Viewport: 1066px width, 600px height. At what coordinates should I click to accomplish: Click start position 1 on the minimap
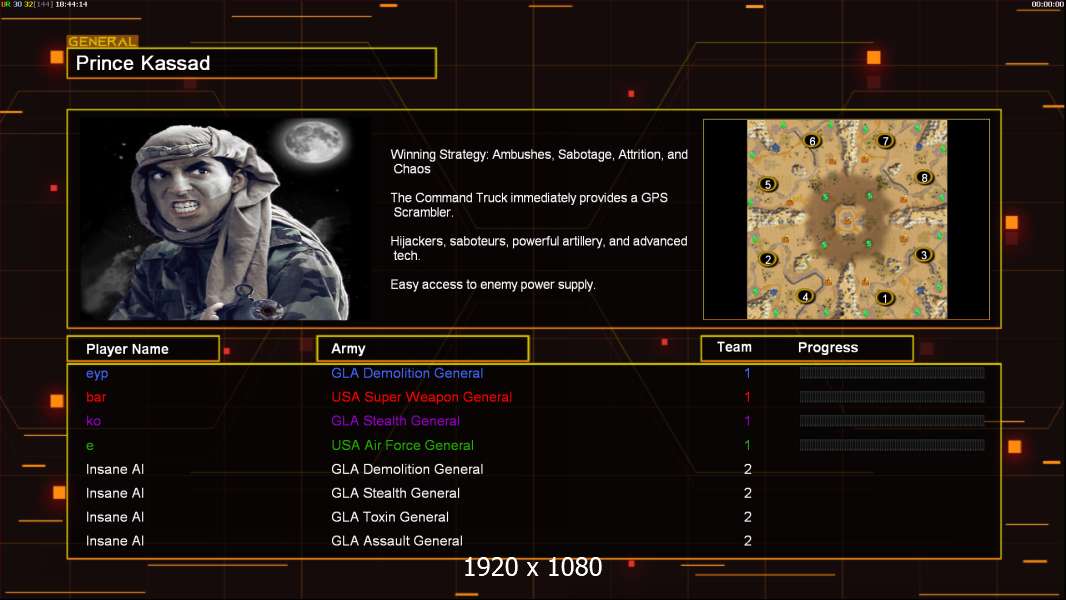(884, 298)
